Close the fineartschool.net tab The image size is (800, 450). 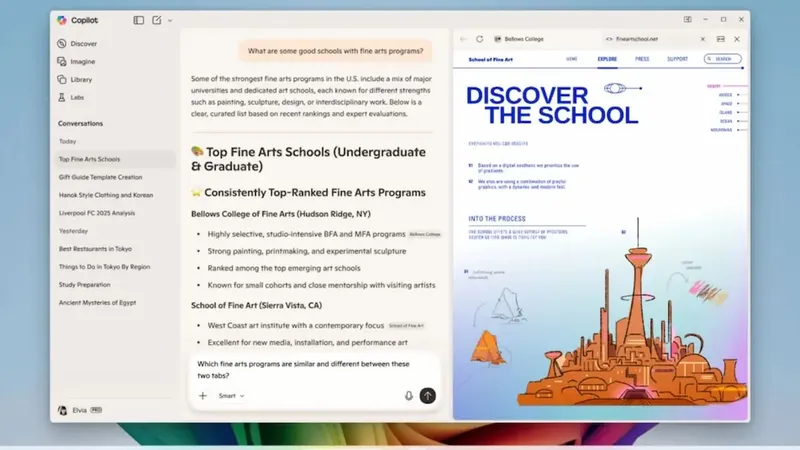(x=703, y=39)
